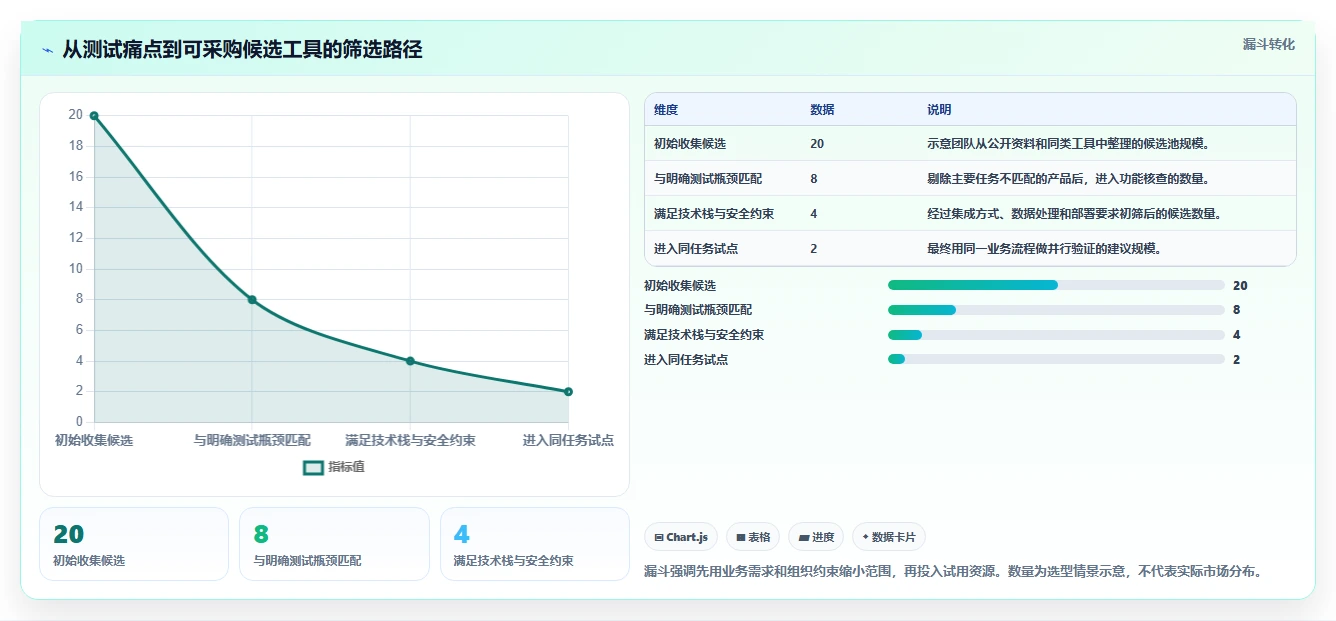Click the 指标值 legend label
The width and height of the screenshot is (1336, 621).
pos(347,467)
